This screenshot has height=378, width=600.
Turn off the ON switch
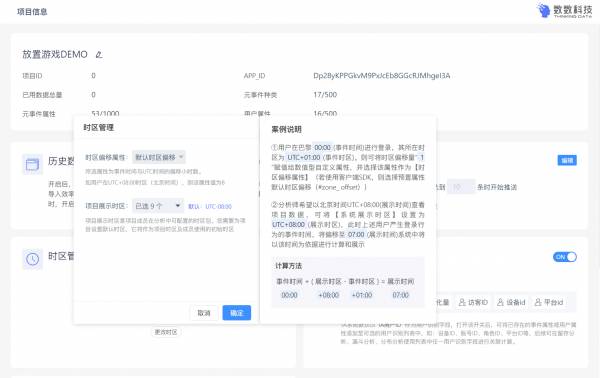point(565,257)
